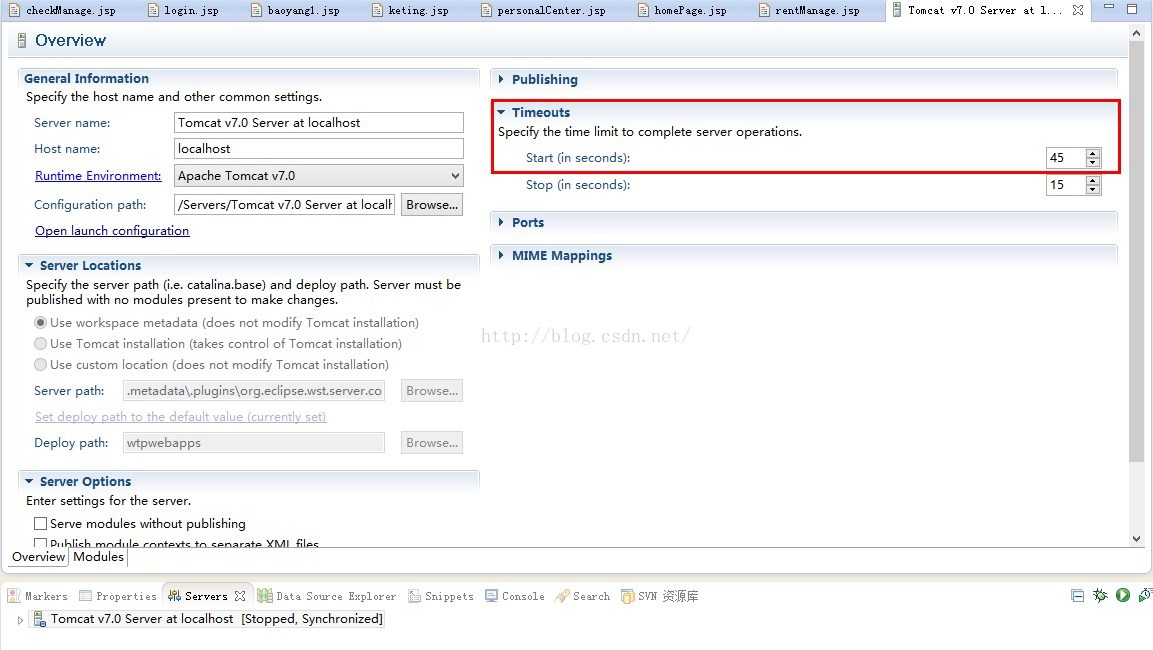Click the General Information heading
Screen dimensions: 1153x650
tap(86, 79)
